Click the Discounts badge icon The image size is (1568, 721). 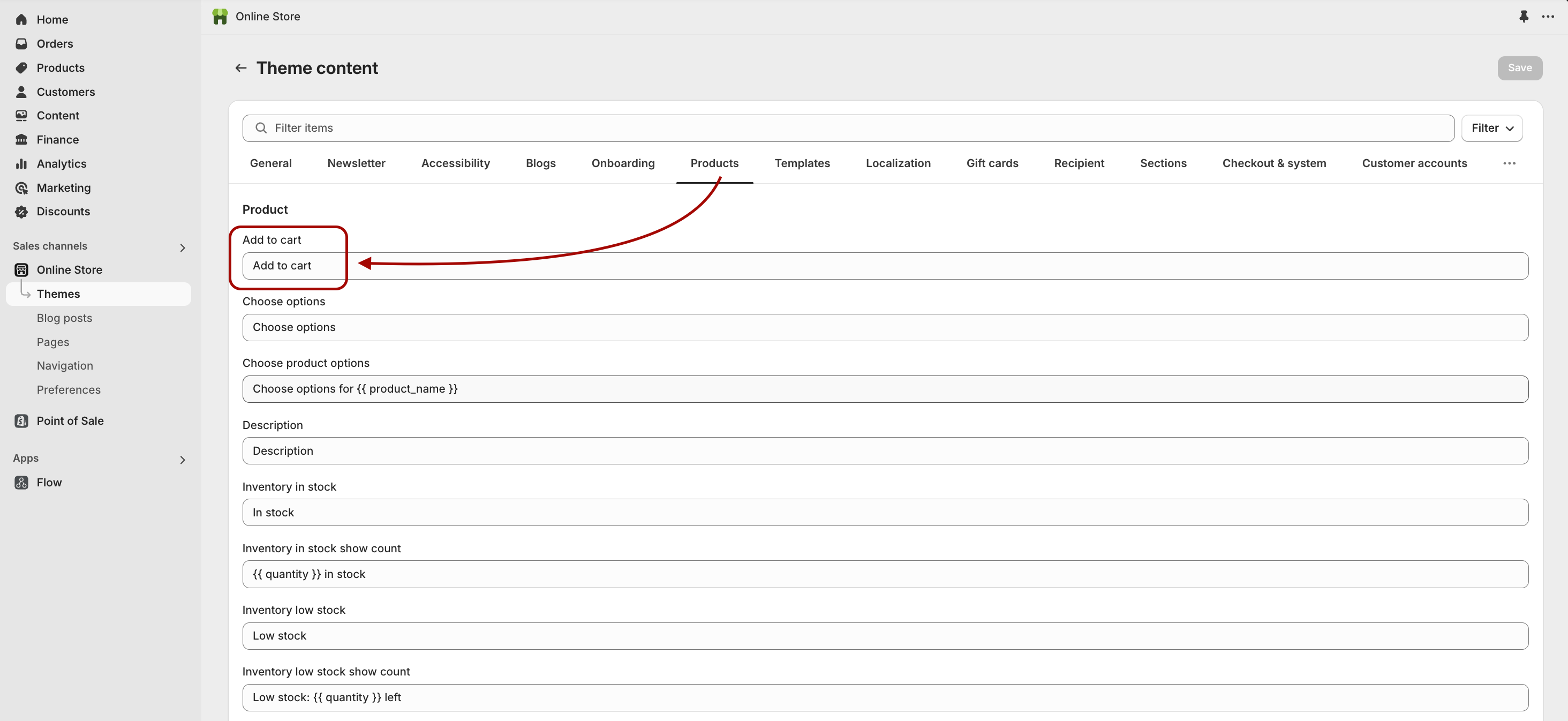coord(21,211)
